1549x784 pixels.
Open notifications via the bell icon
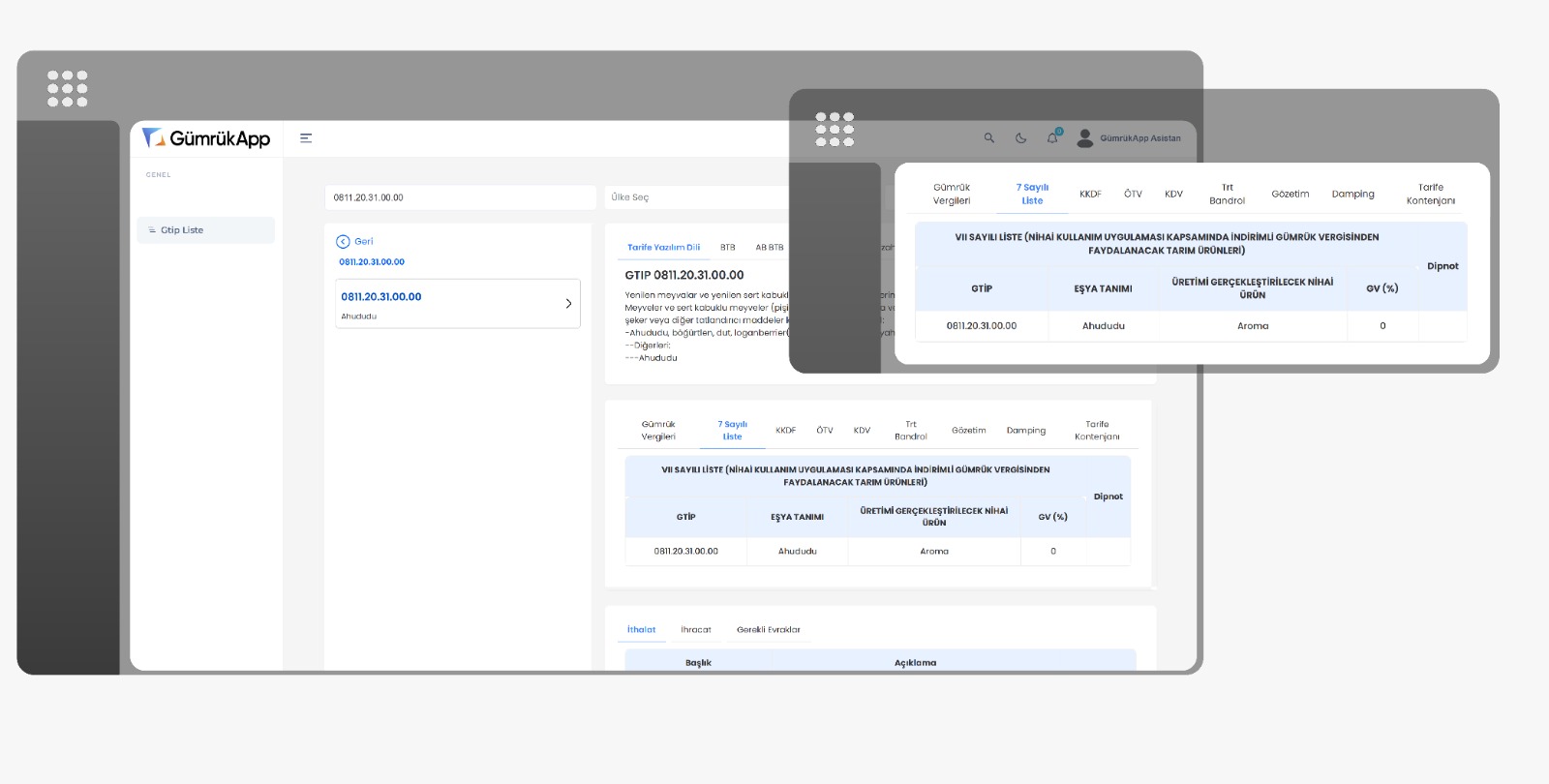tap(1052, 138)
